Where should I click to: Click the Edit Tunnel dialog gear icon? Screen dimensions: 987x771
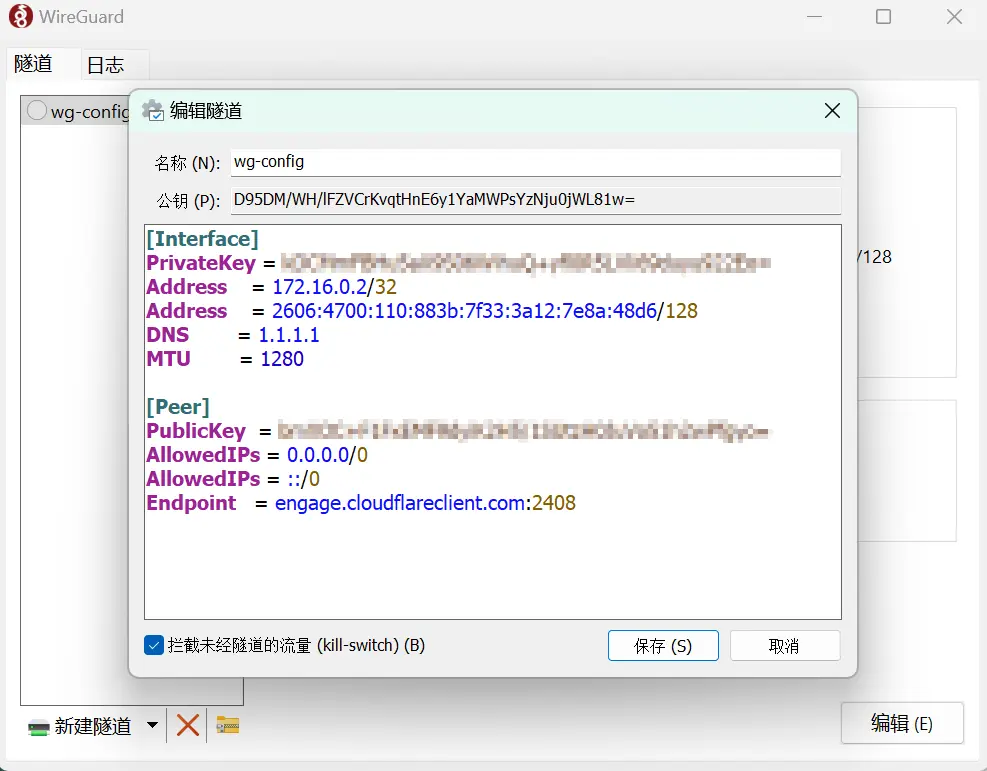click(x=152, y=110)
